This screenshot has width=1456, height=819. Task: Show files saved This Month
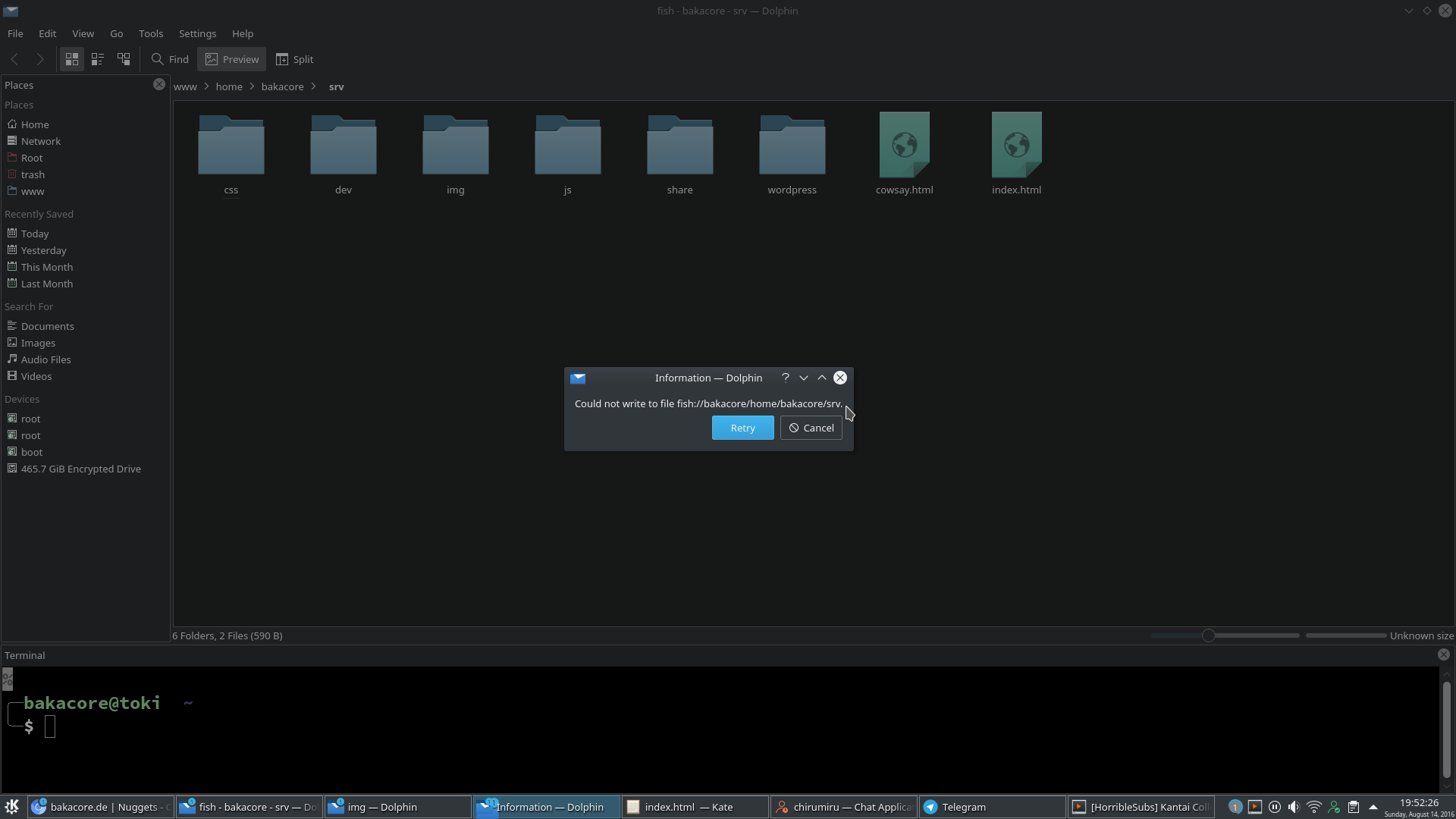(x=85, y=267)
